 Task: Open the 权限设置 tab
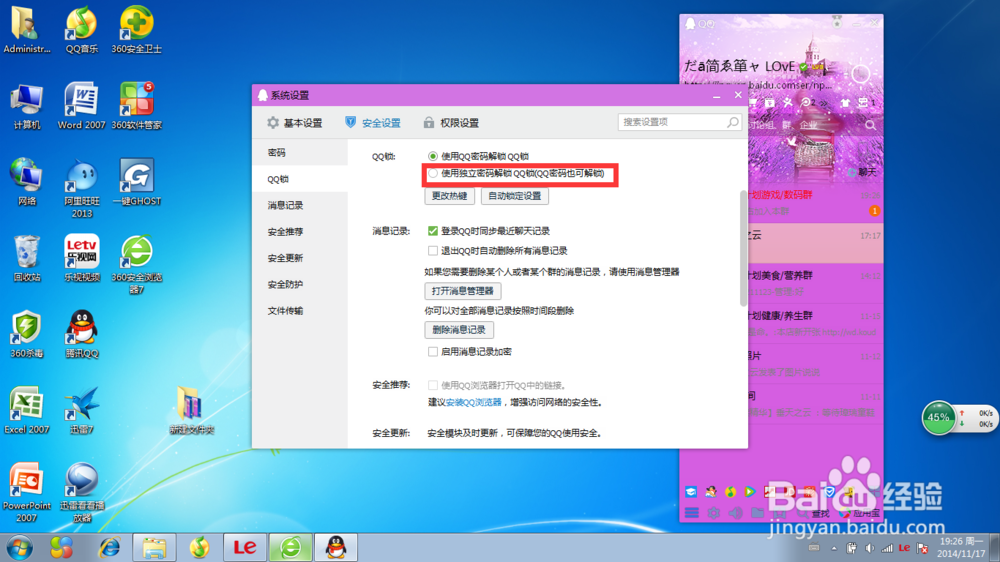coord(451,122)
